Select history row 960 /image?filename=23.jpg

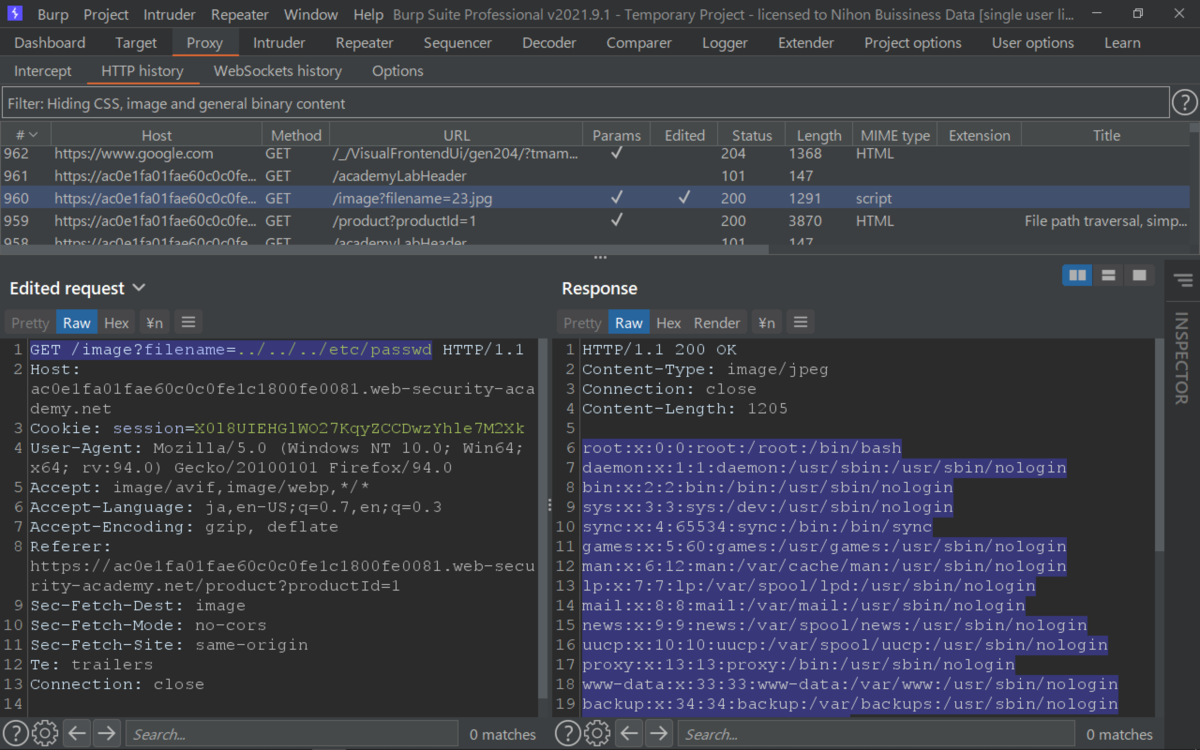pos(594,199)
